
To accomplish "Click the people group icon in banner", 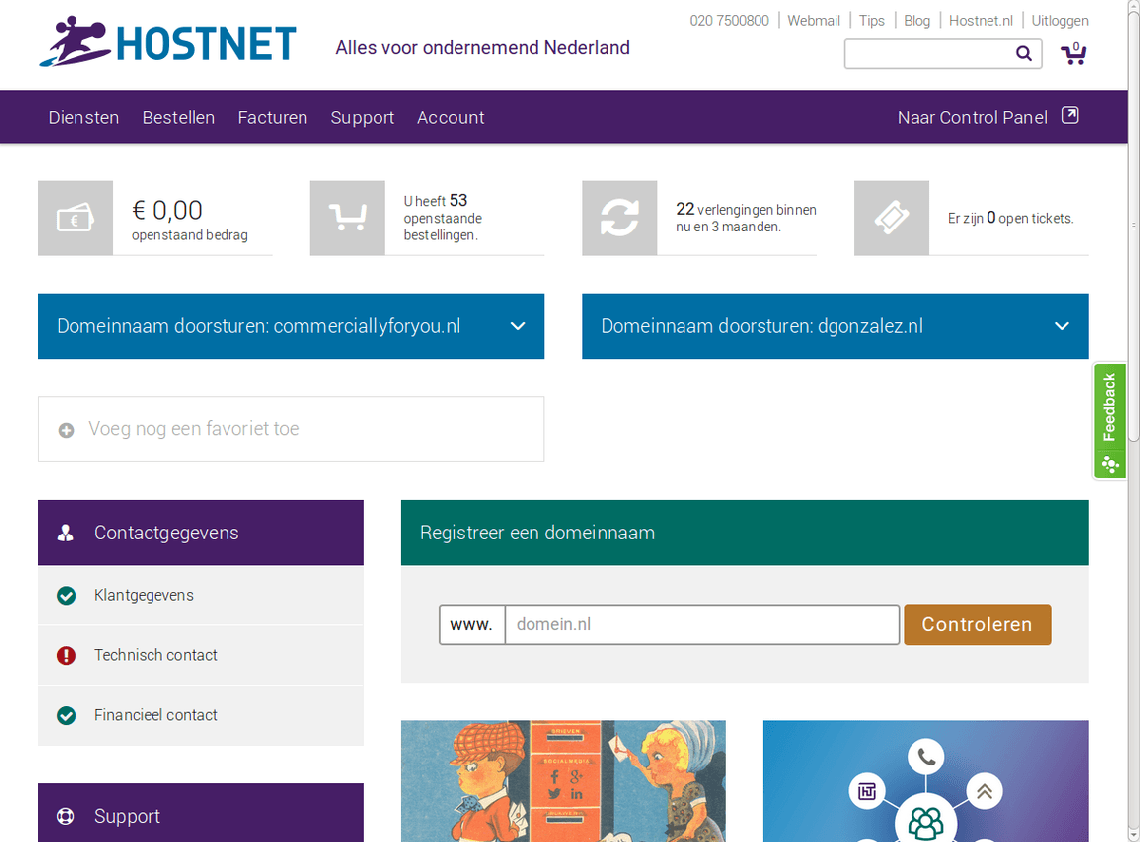I will pos(926,822).
